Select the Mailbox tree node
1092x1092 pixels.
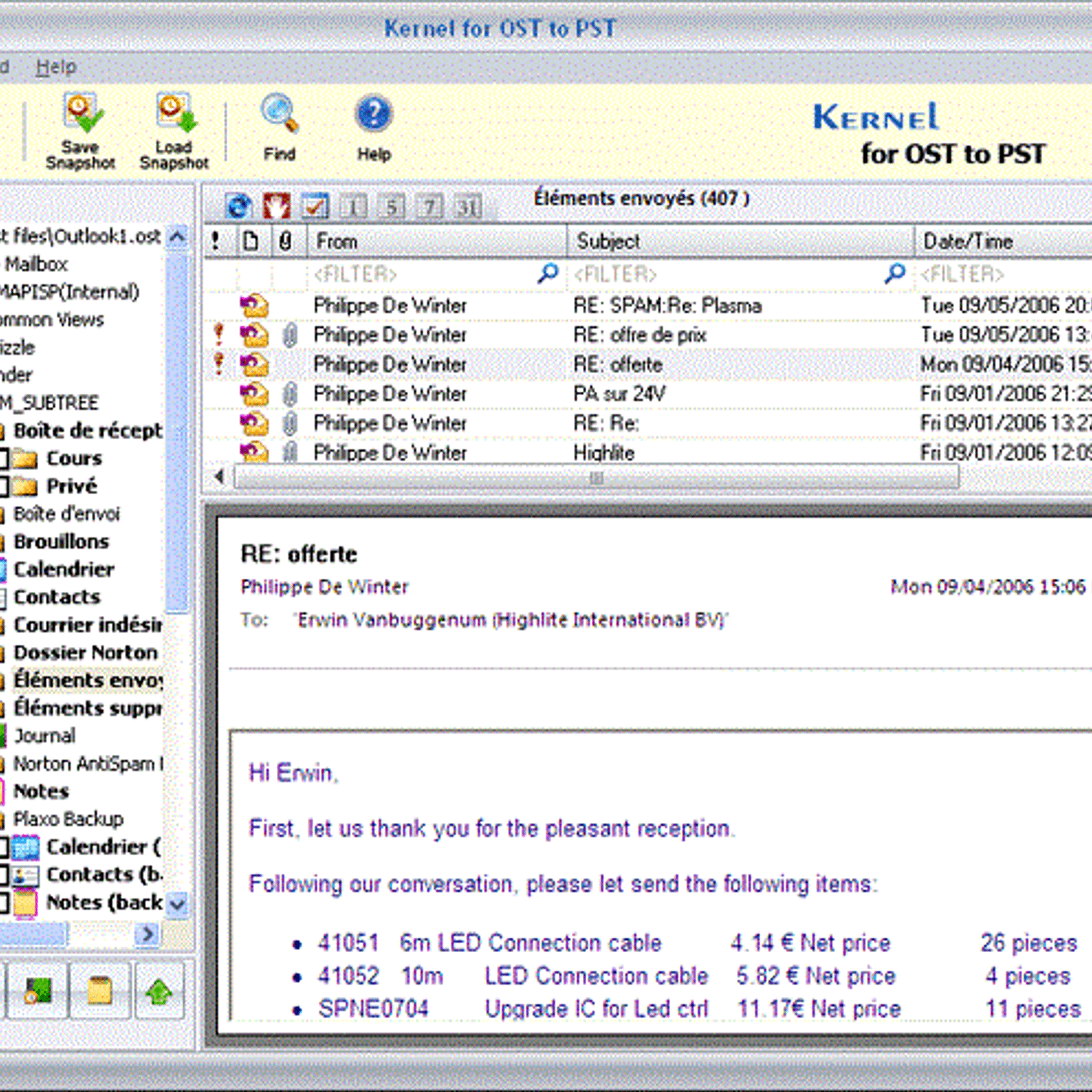click(x=36, y=264)
